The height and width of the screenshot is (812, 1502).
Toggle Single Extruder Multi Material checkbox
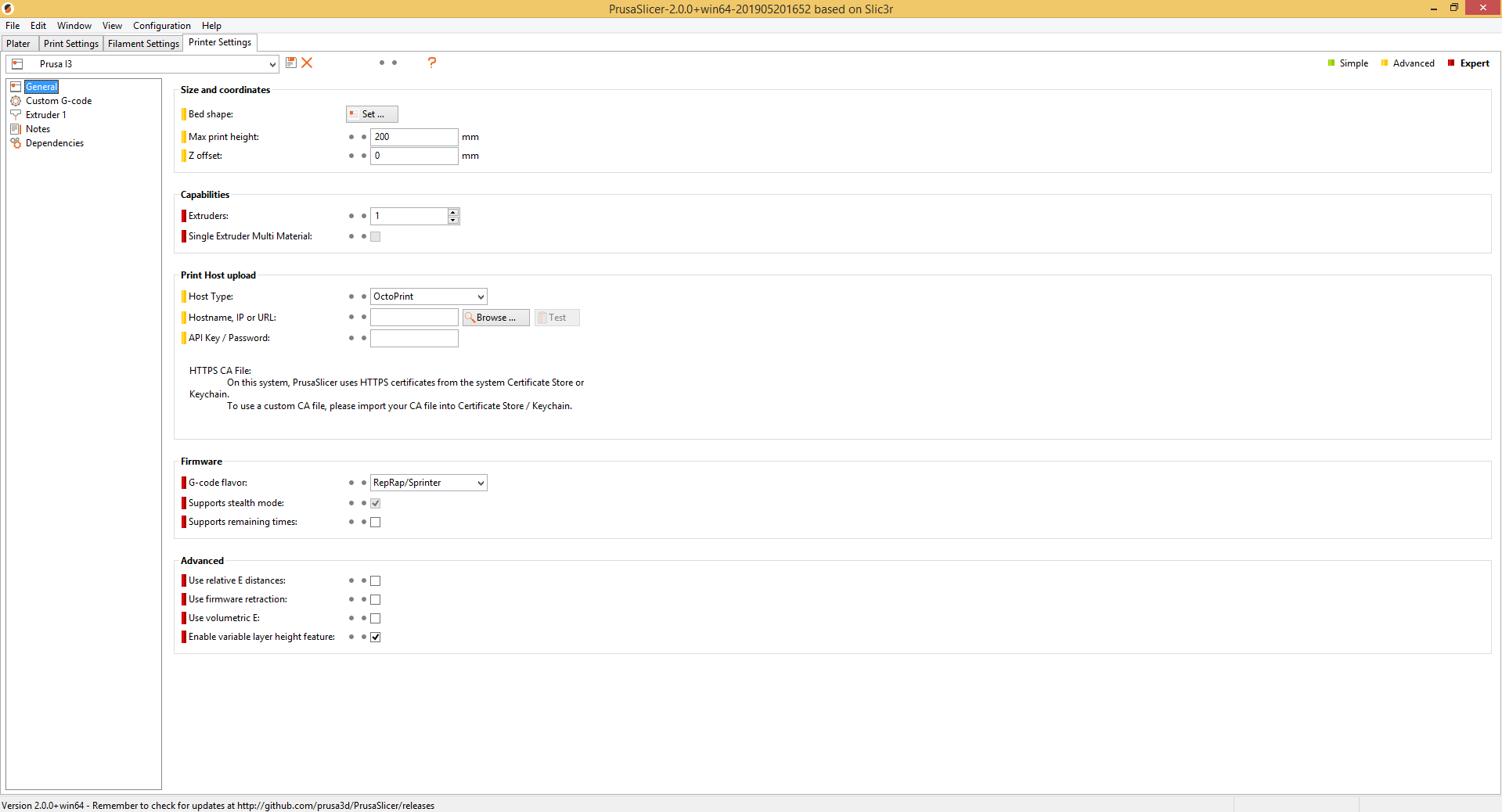click(x=376, y=236)
